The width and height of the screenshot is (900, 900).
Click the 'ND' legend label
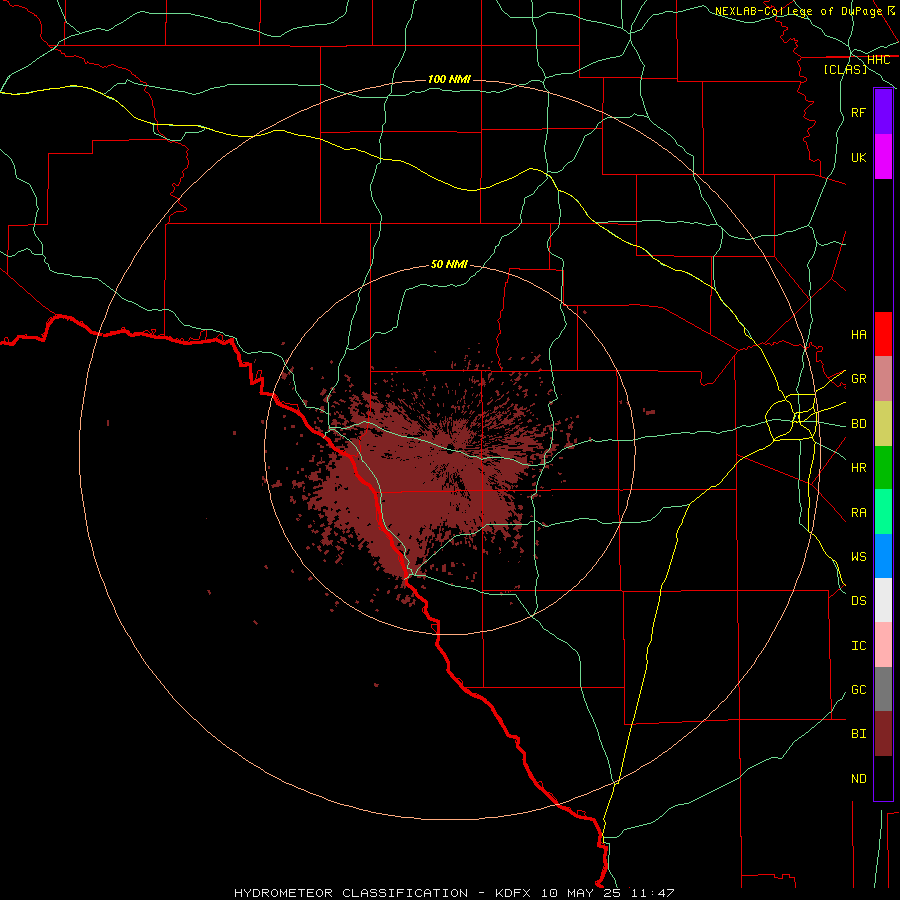859,778
